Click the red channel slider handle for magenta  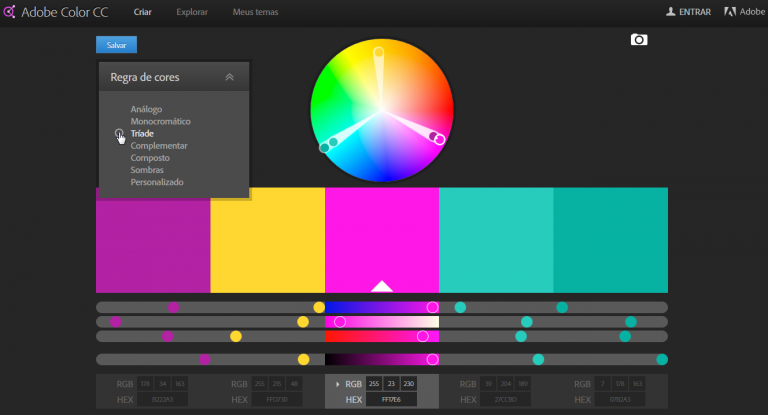pyautogui.click(x=432, y=307)
